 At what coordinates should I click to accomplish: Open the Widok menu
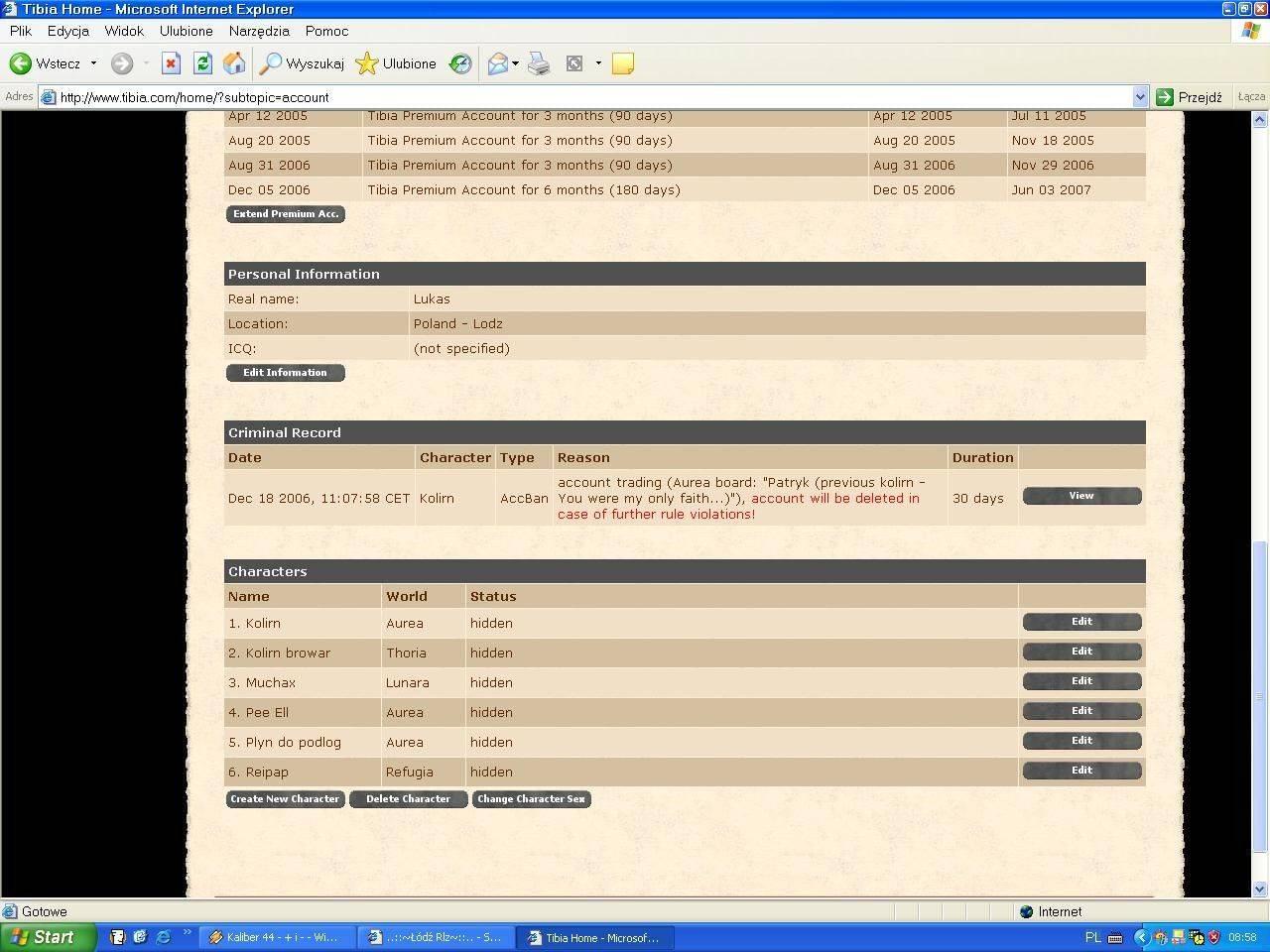tap(124, 31)
